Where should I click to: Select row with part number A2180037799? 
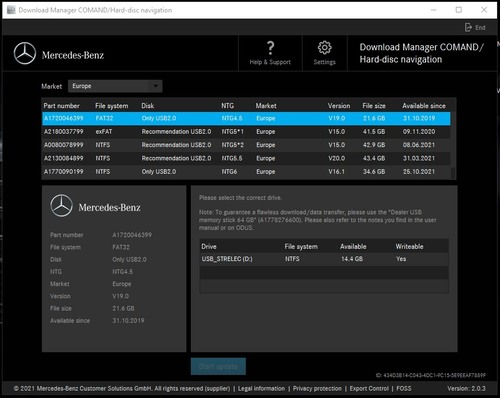point(246,132)
